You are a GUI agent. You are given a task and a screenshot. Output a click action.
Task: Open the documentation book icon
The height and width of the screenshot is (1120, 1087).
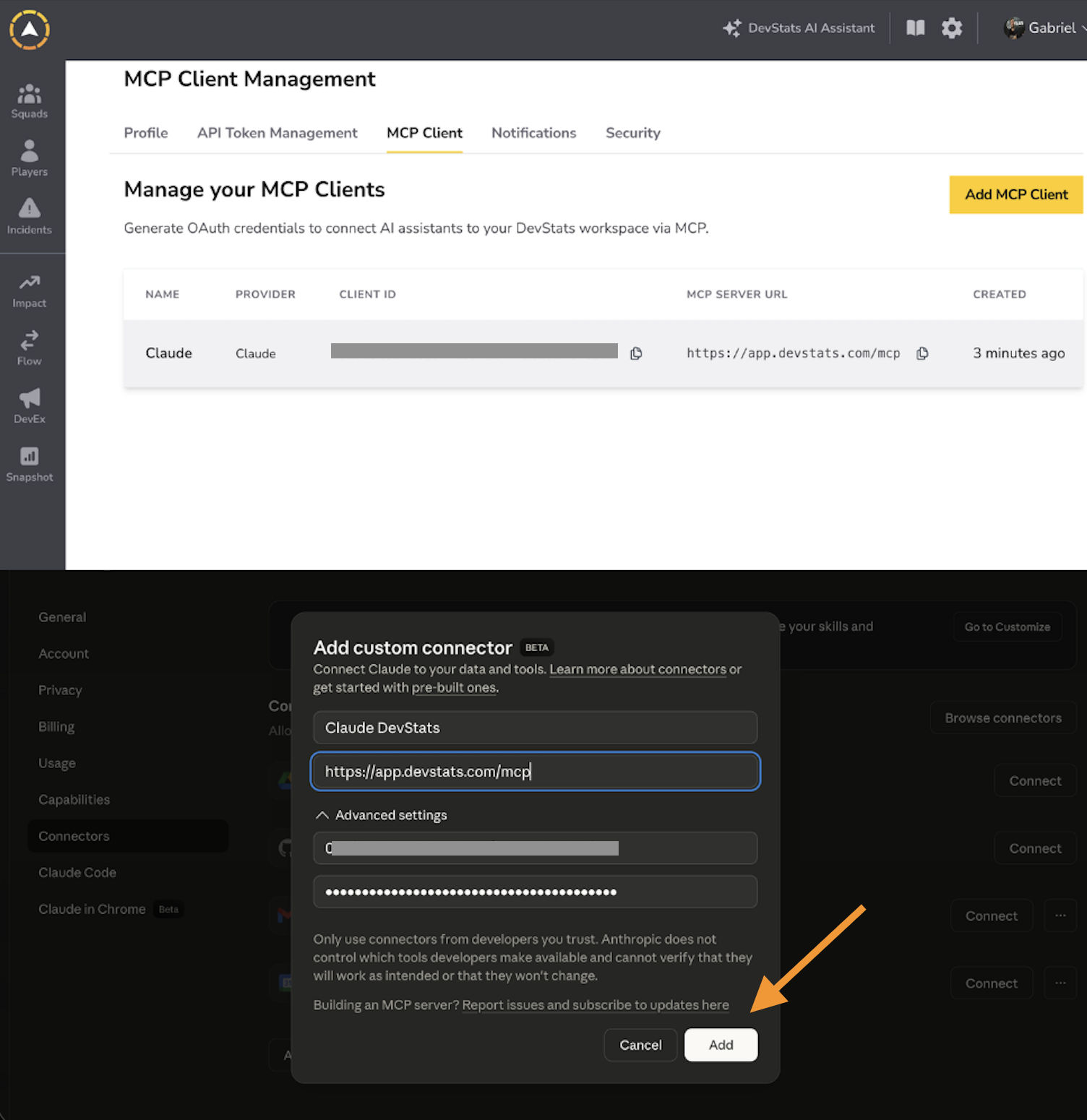coord(916,28)
